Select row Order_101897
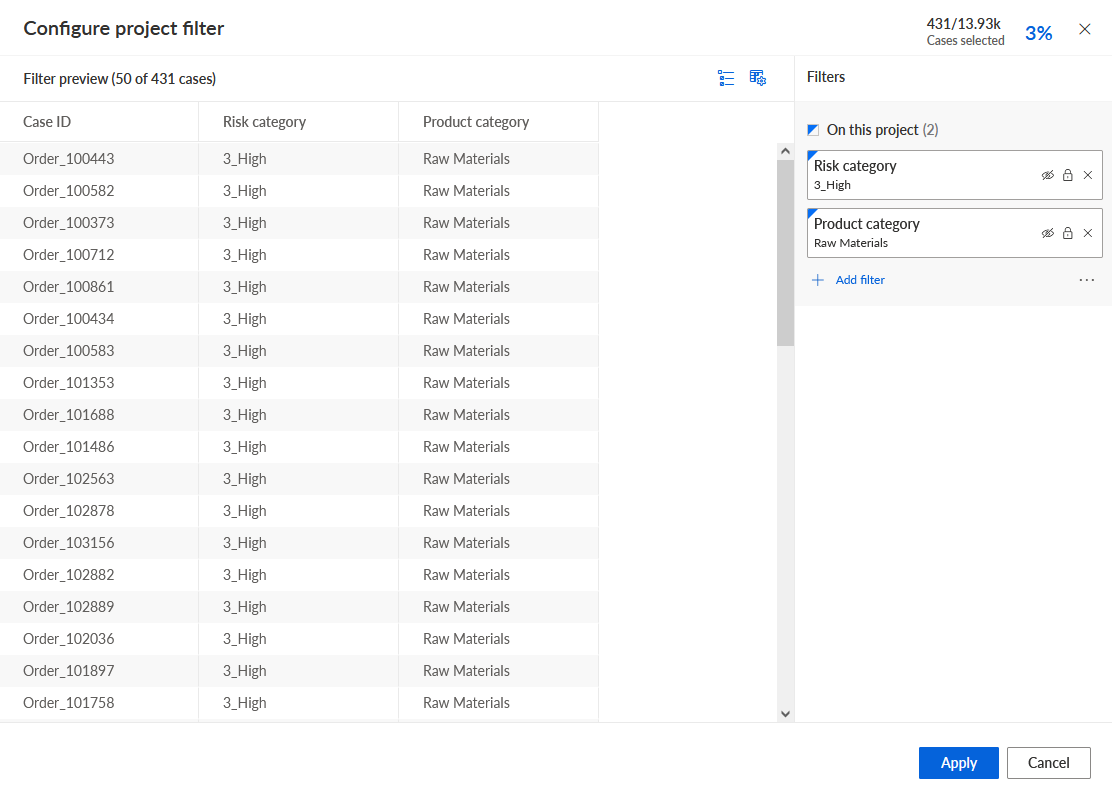Screen dimensions: 1112x792 tap(299, 671)
